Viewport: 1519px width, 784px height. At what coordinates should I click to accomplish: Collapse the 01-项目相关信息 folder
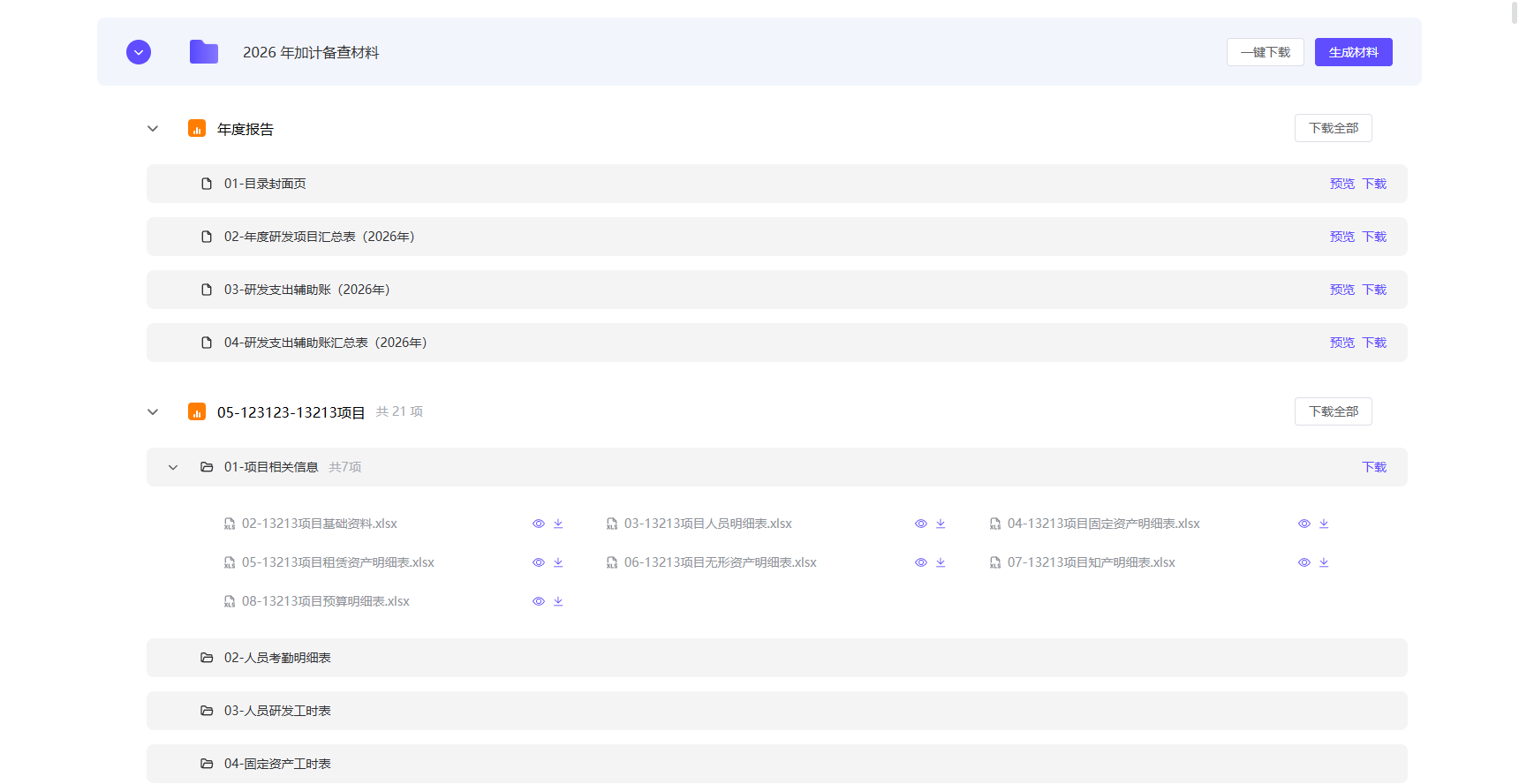[173, 467]
